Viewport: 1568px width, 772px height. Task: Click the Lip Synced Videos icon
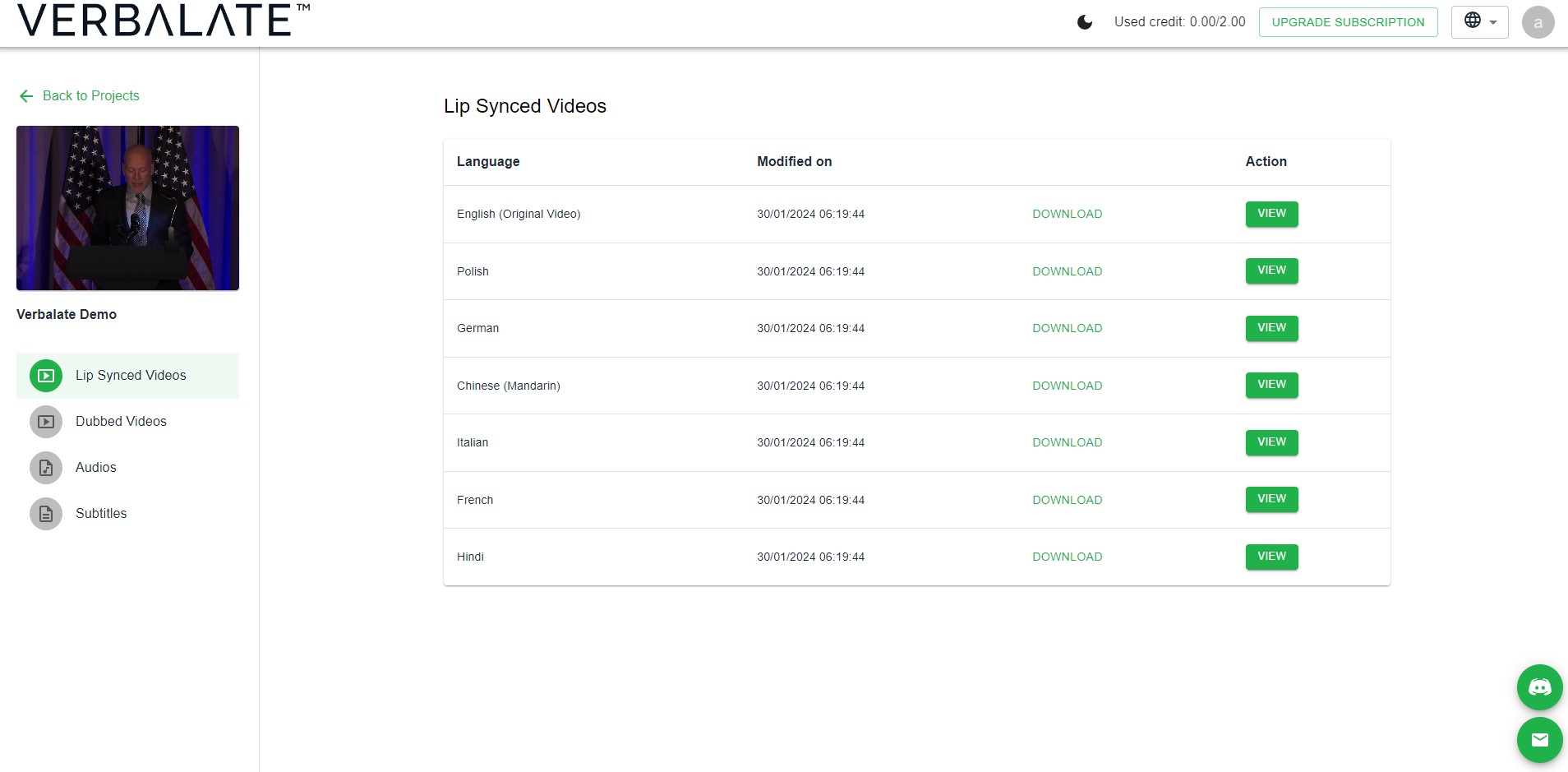46,376
